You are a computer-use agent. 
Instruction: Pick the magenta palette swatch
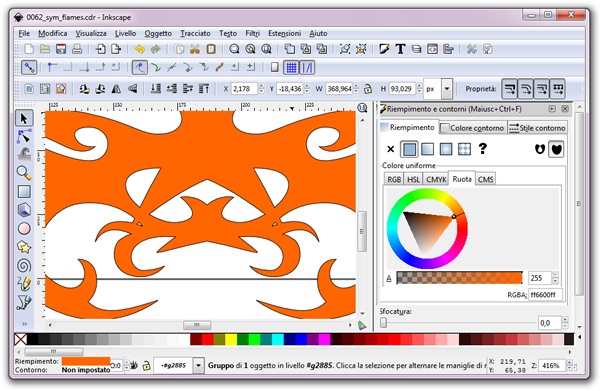(324, 339)
